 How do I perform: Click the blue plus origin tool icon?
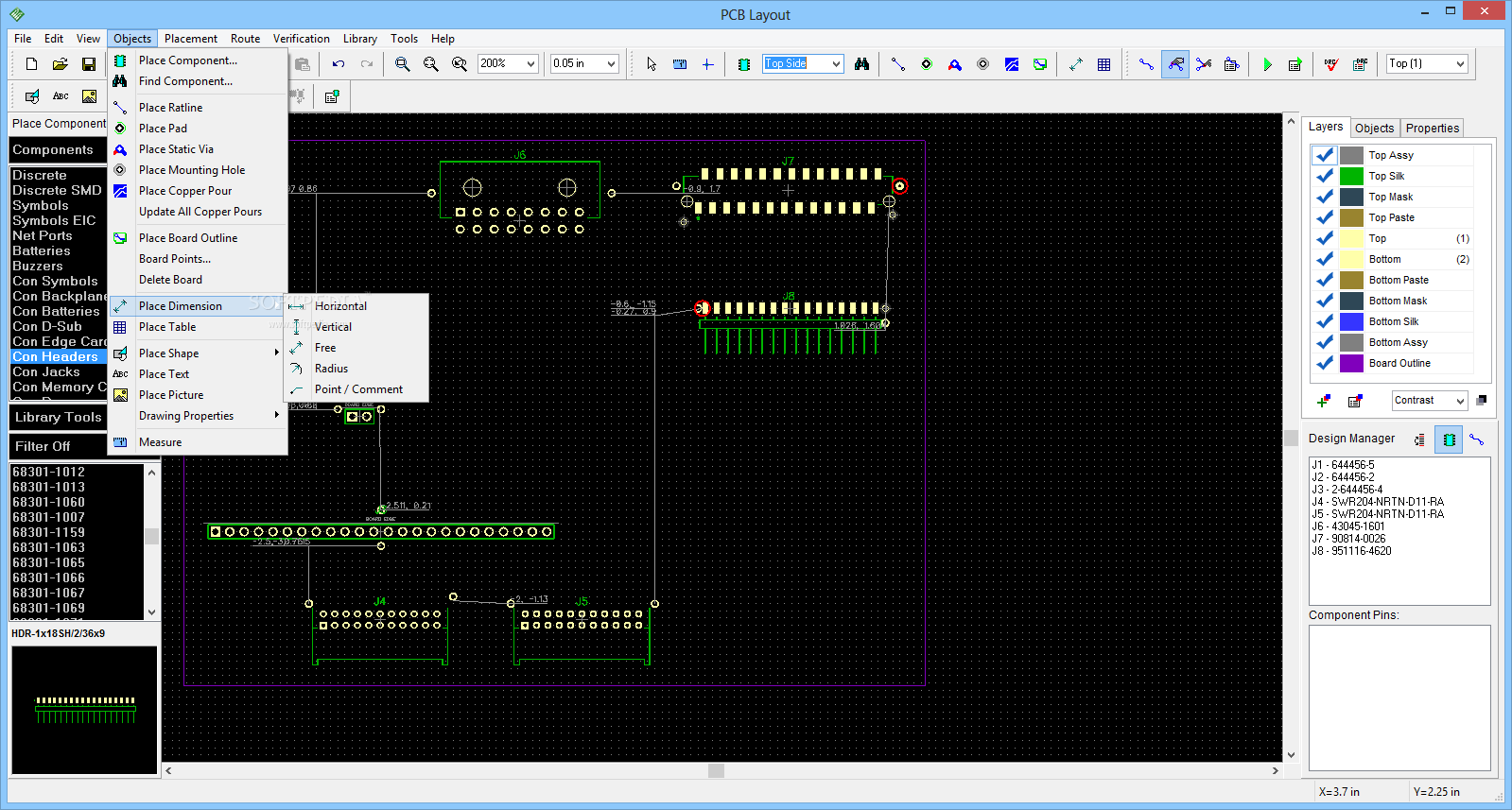point(707,64)
